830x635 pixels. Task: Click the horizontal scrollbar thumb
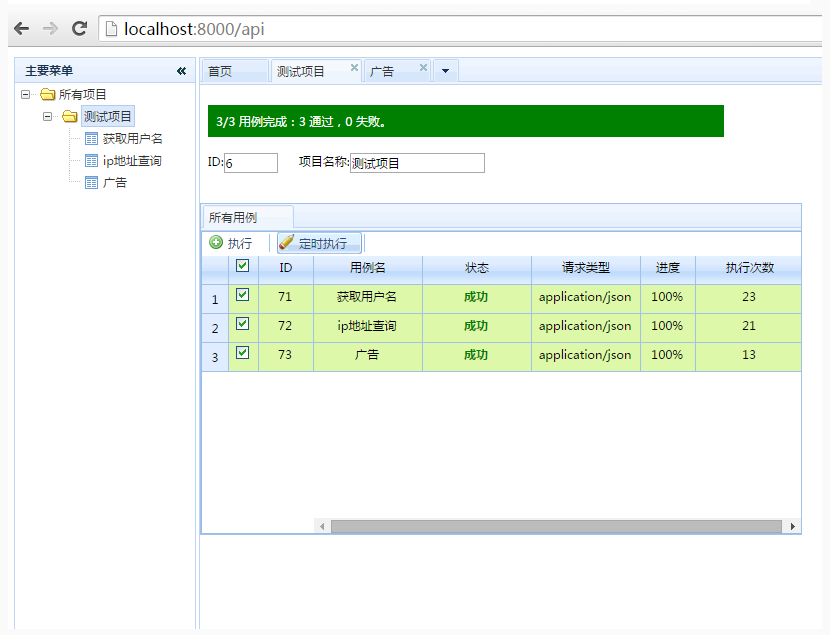(x=556, y=527)
